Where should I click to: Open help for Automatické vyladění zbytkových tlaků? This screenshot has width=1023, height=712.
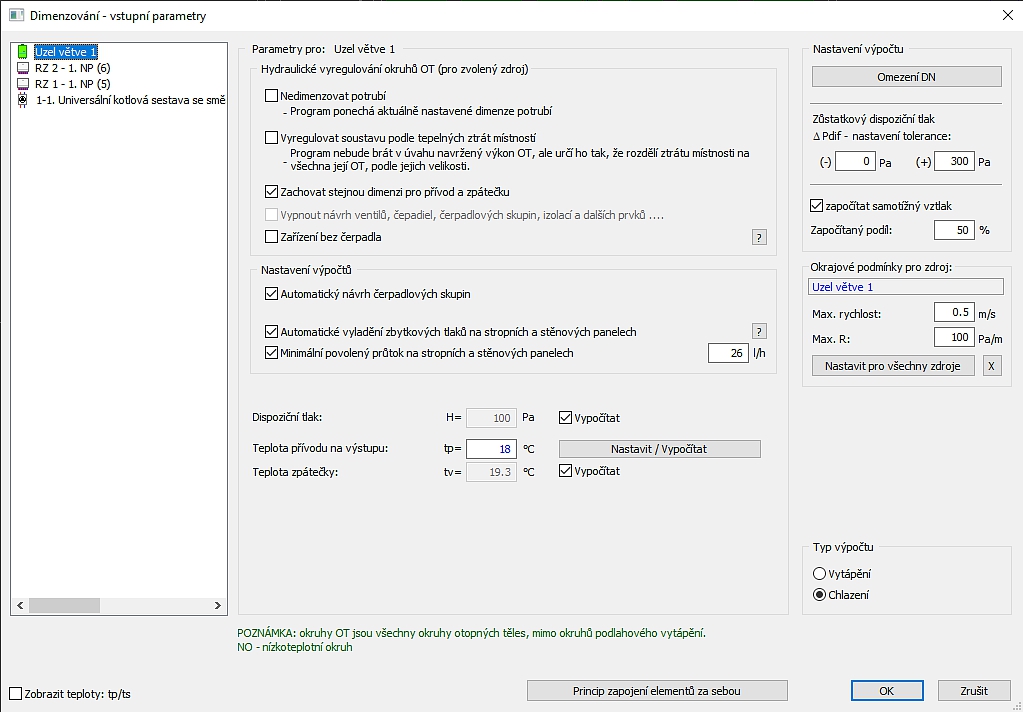point(759,332)
